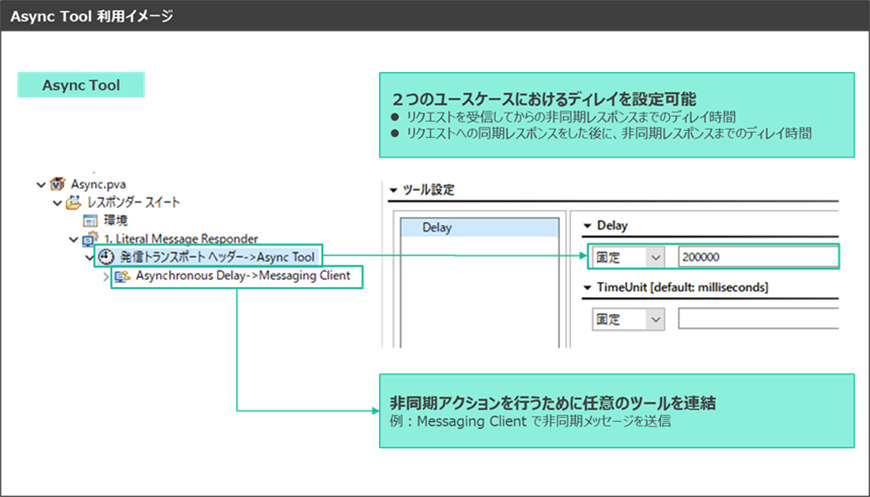870x497 pixels.
Task: Collapse the ツール設定 section
Action: point(393,190)
